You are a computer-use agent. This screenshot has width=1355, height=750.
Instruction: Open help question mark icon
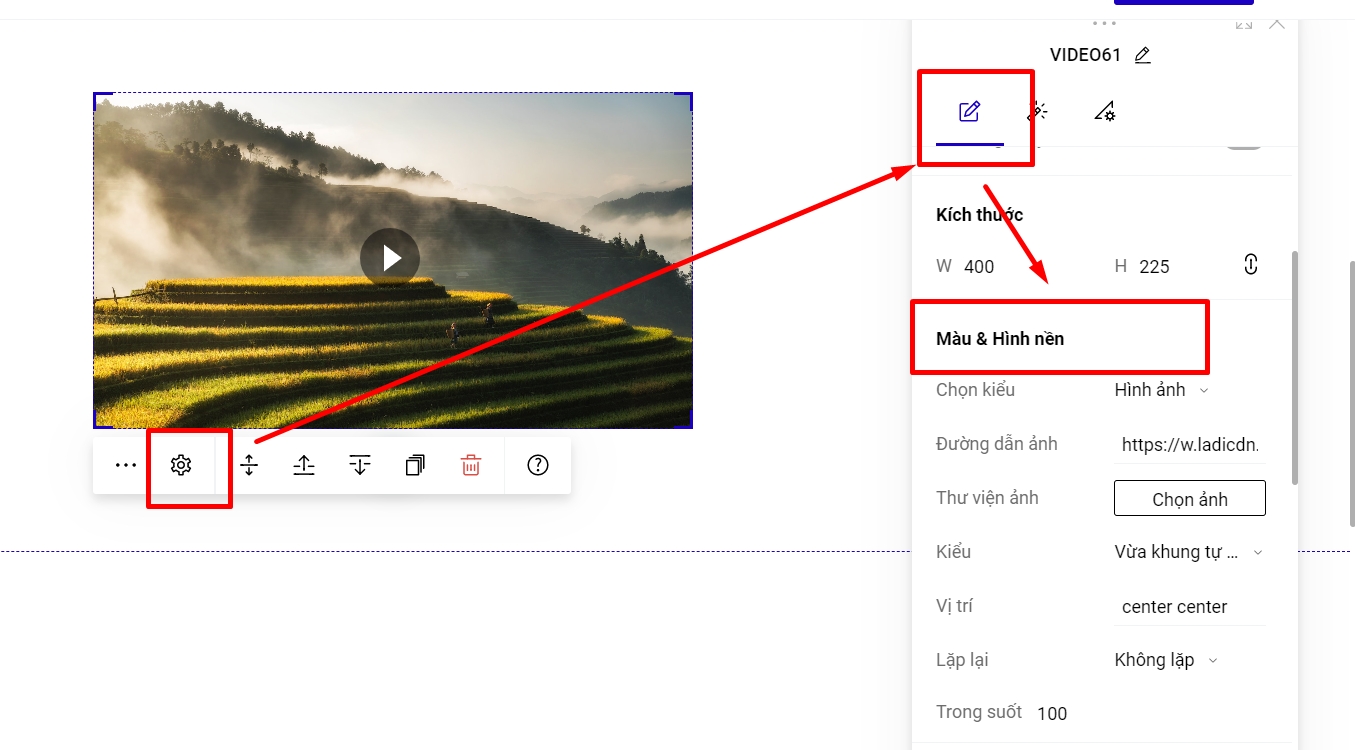pos(538,465)
